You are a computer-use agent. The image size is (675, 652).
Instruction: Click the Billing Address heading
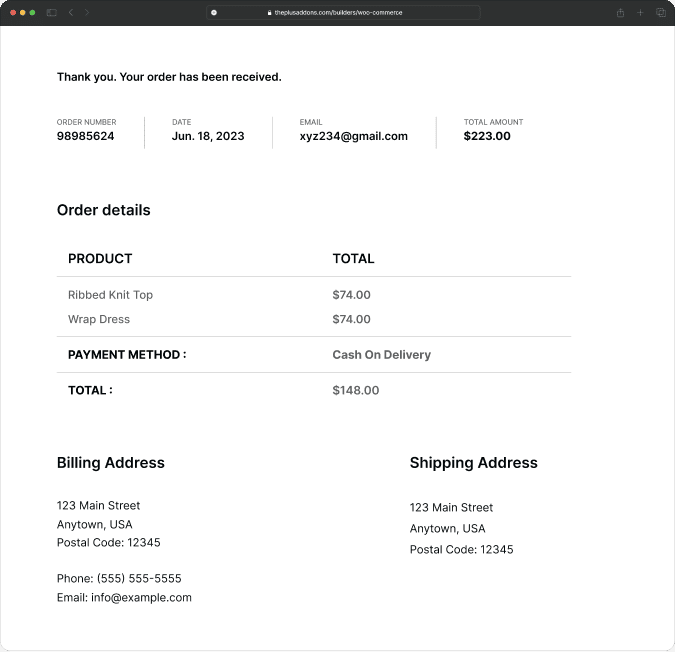(111, 463)
